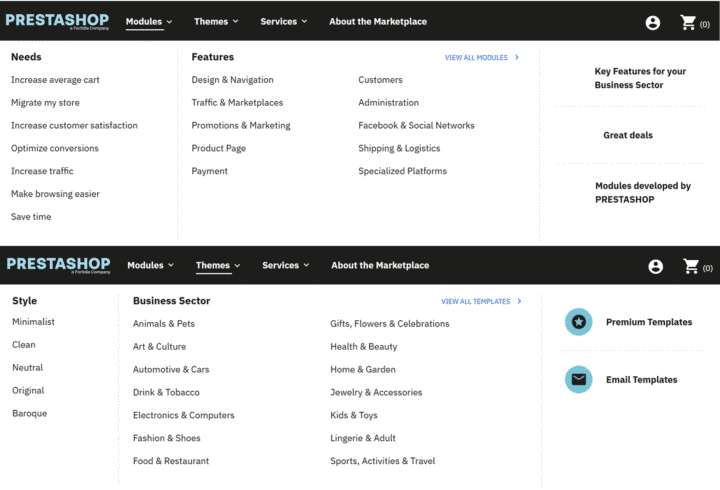Choose Increase customer satisfaction
The width and height of the screenshot is (720, 490).
click(74, 125)
